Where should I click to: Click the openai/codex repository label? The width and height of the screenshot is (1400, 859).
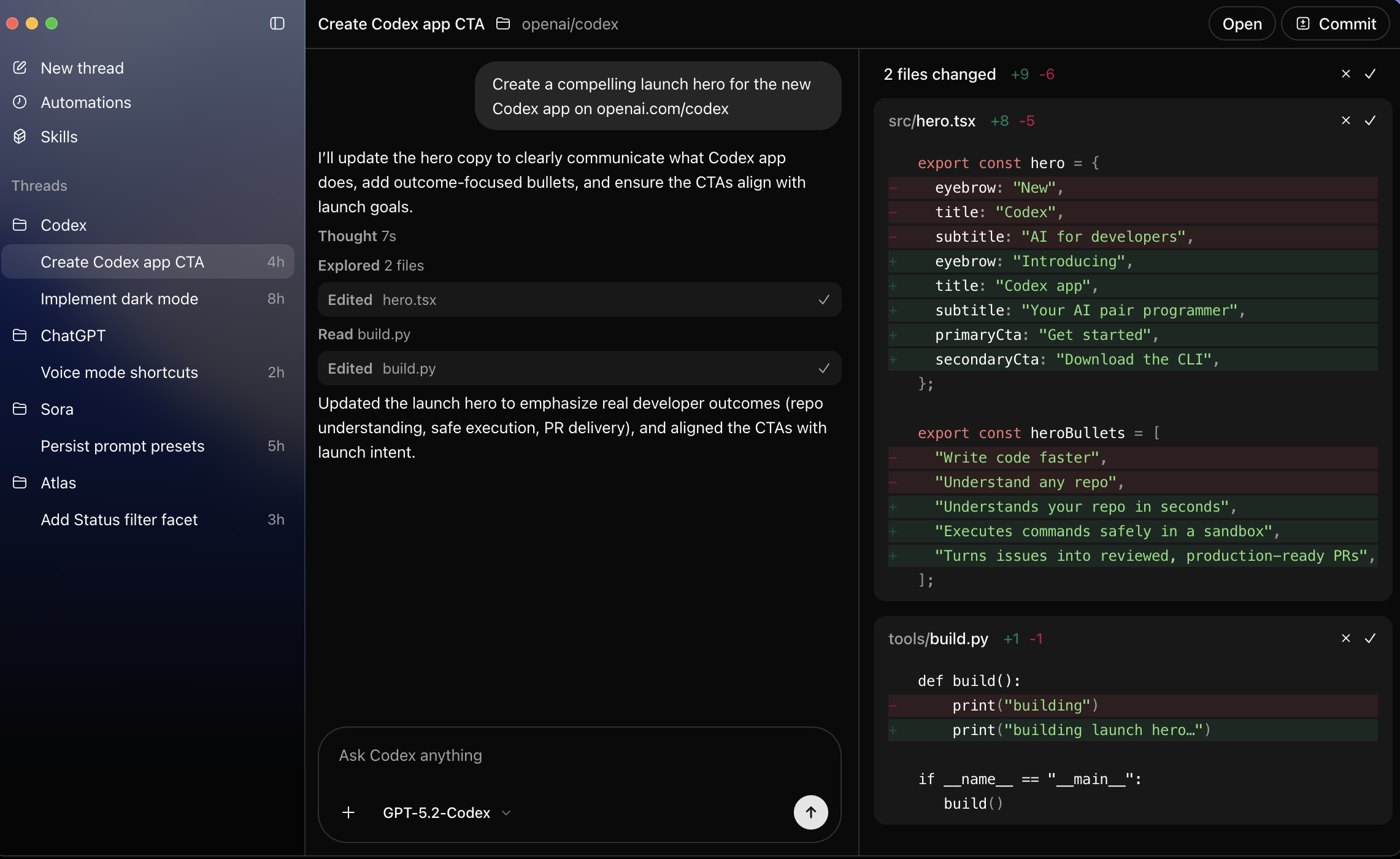coord(570,23)
